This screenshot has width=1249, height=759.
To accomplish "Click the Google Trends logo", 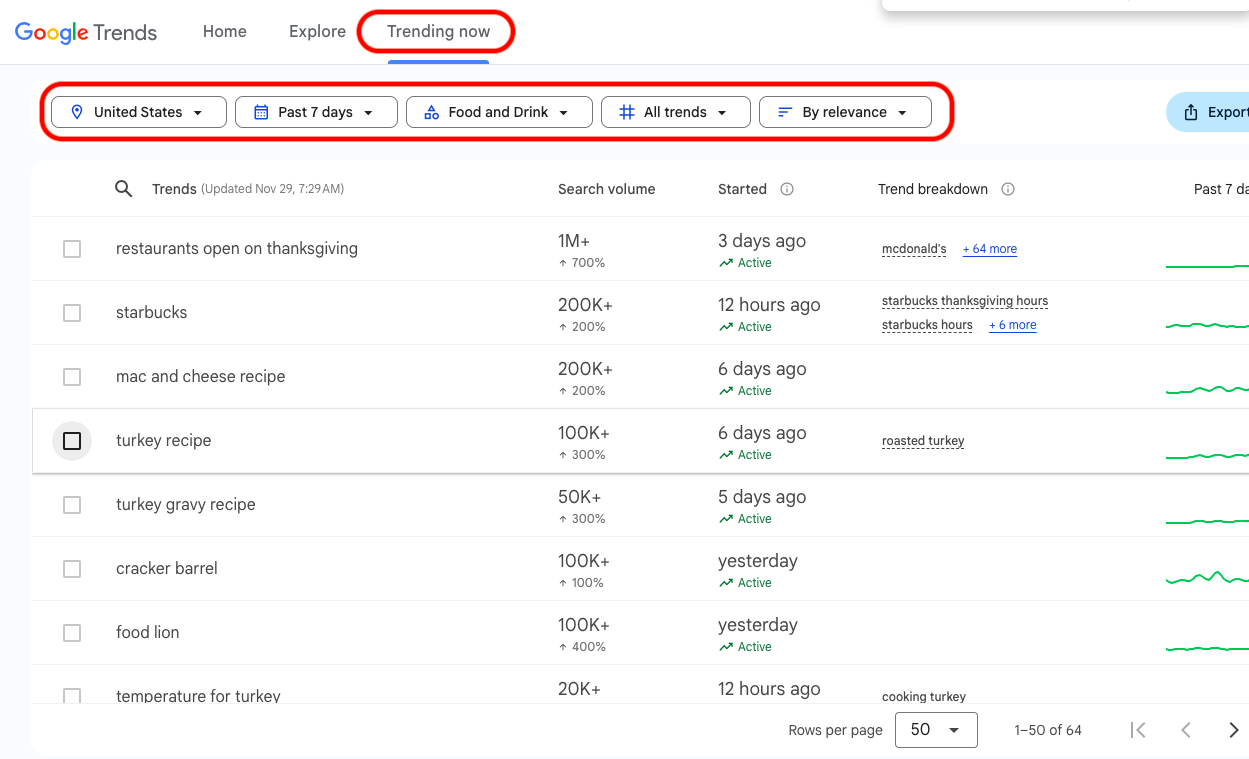I will coord(86,32).
